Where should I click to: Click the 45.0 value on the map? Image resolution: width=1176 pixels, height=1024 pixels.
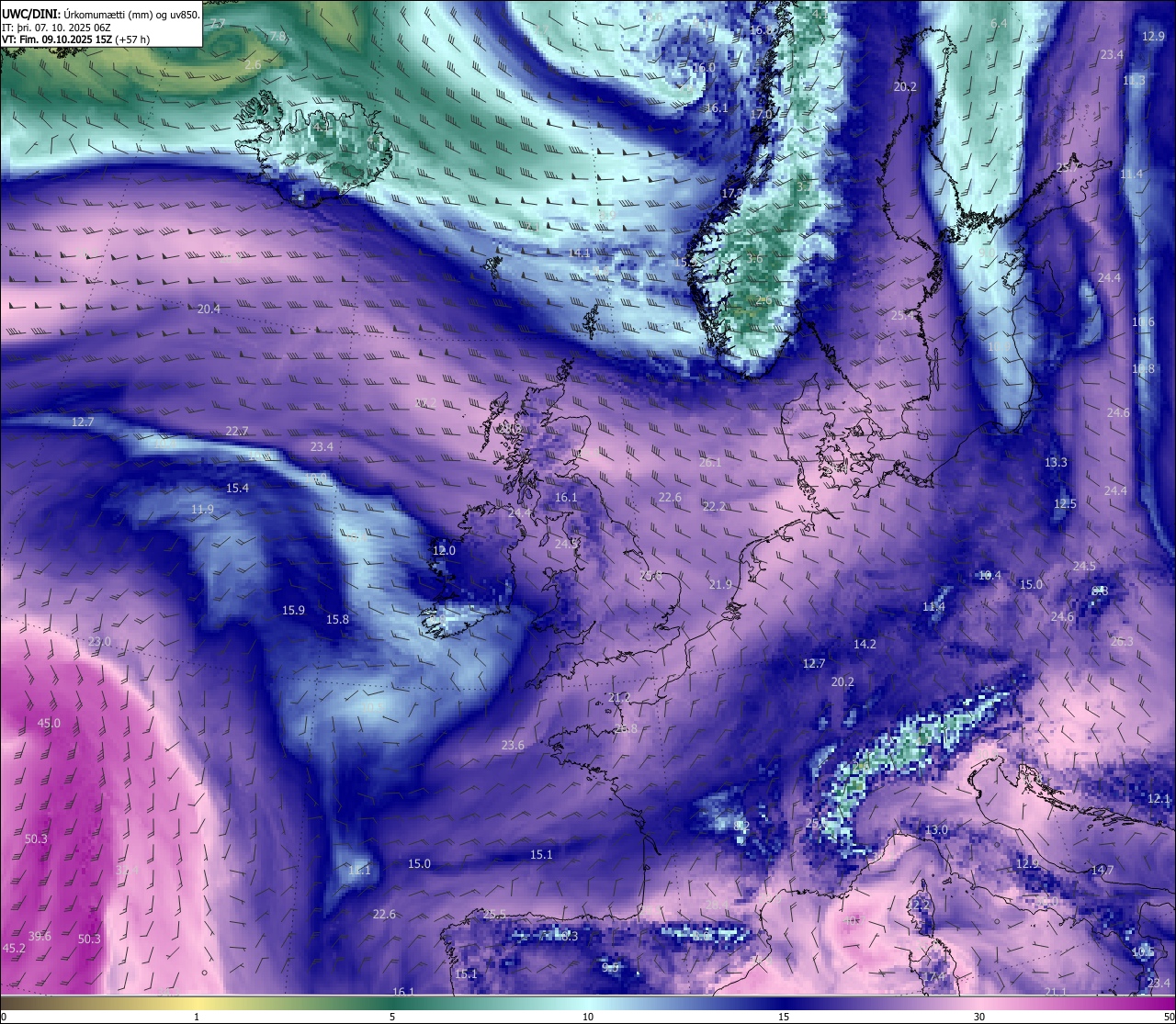[49, 724]
